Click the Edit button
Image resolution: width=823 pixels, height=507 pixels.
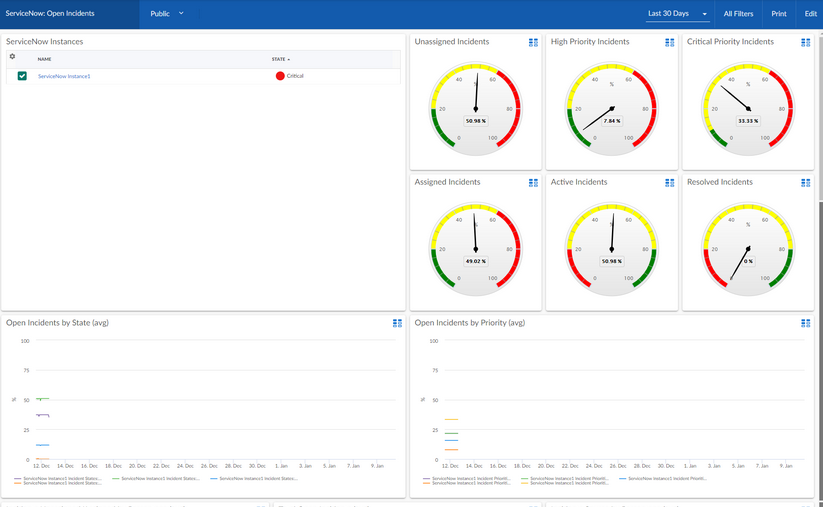pyautogui.click(x=810, y=14)
